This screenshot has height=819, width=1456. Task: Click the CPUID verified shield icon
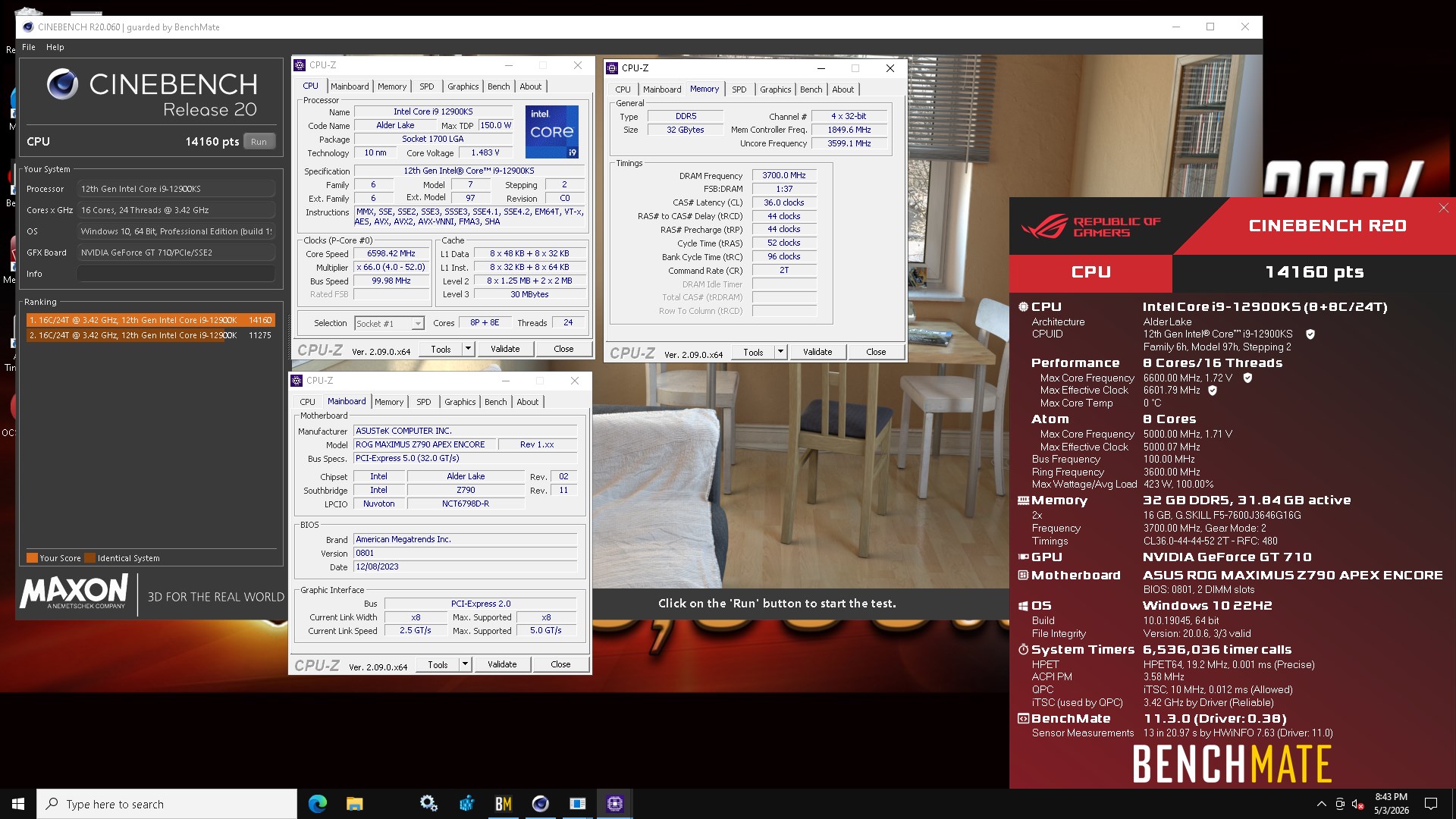pos(1310,334)
